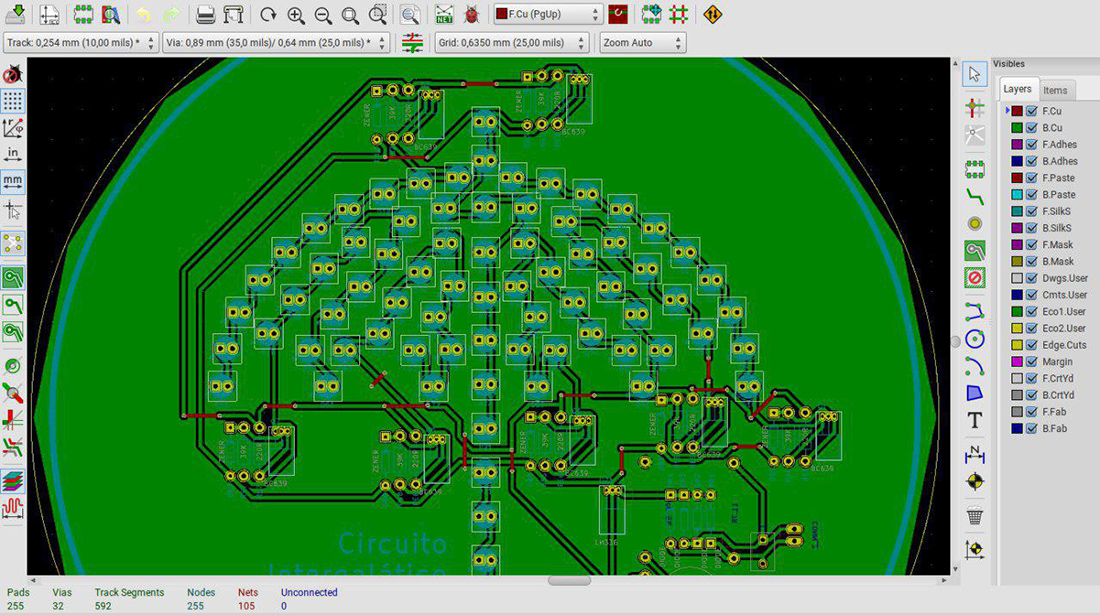Select the Delete items trash tool
The height and width of the screenshot is (615, 1100).
tap(974, 515)
